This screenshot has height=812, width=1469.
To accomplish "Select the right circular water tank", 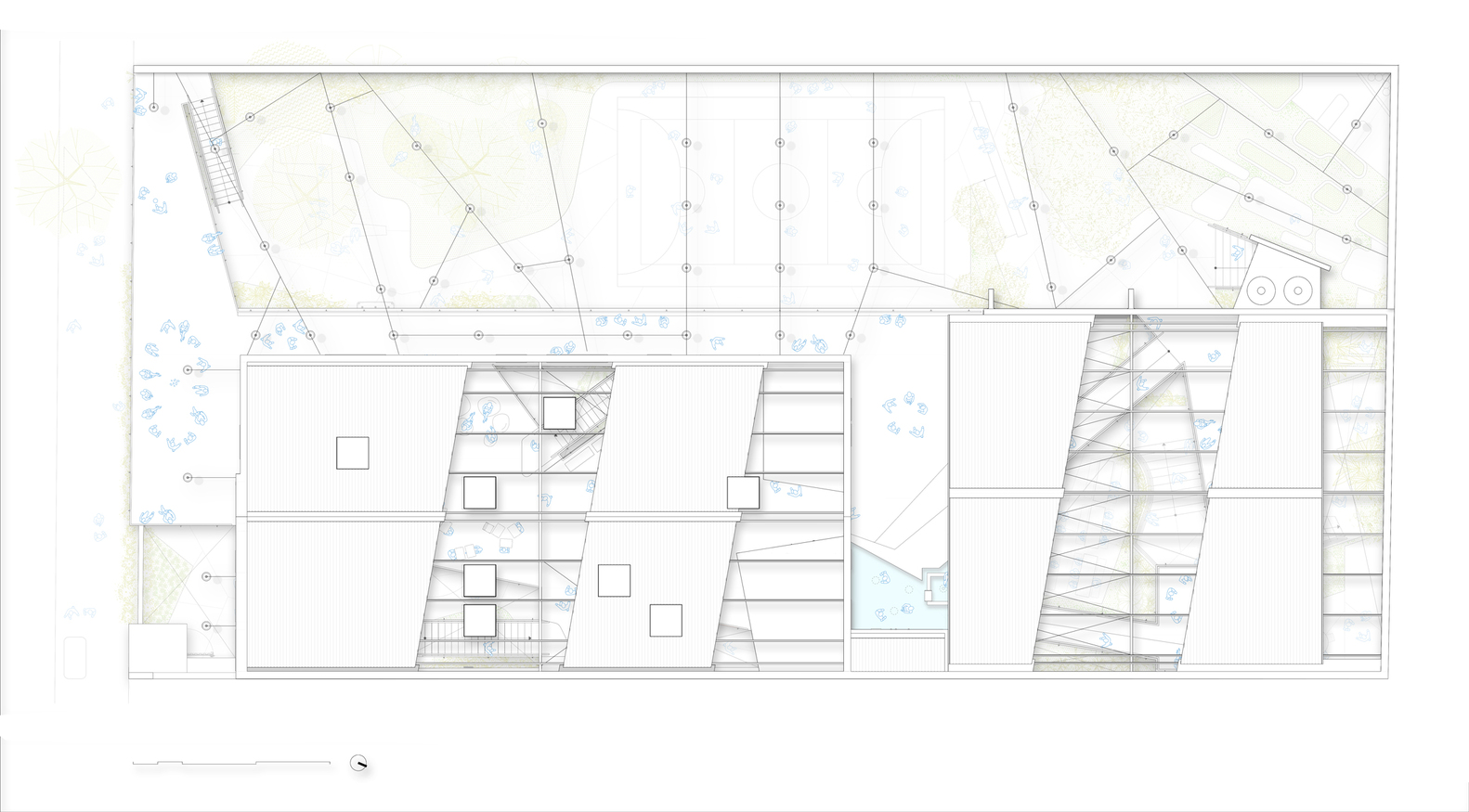I will click(1296, 291).
